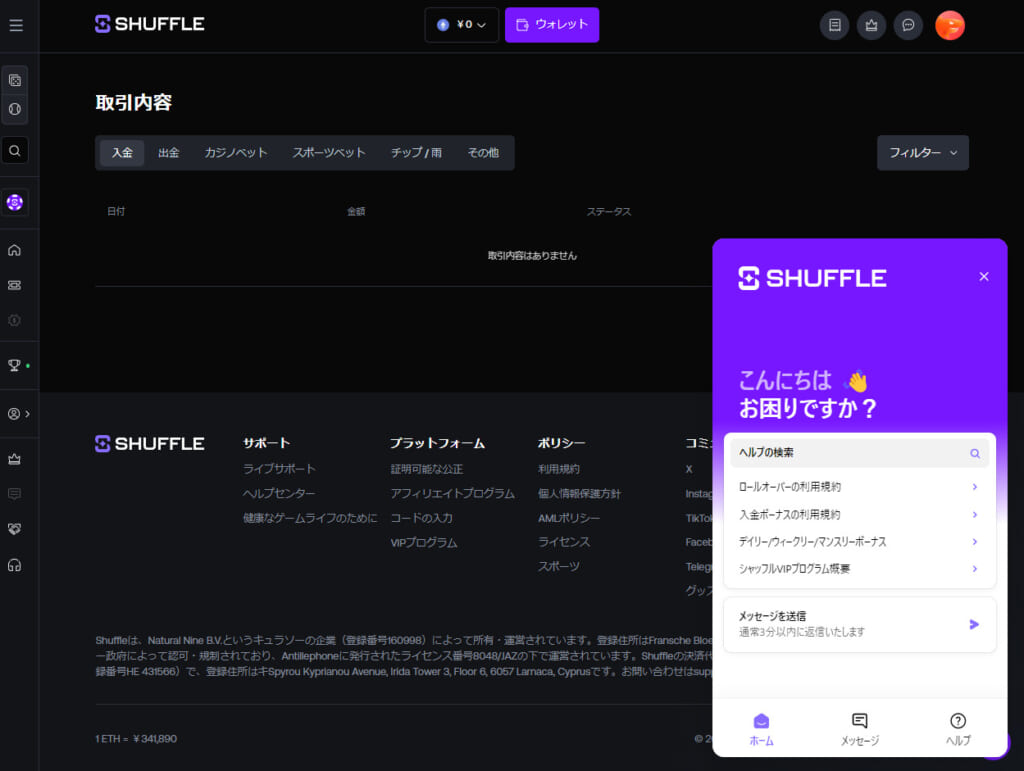Open ロールオーバーの利用規約 help article

tap(859, 487)
